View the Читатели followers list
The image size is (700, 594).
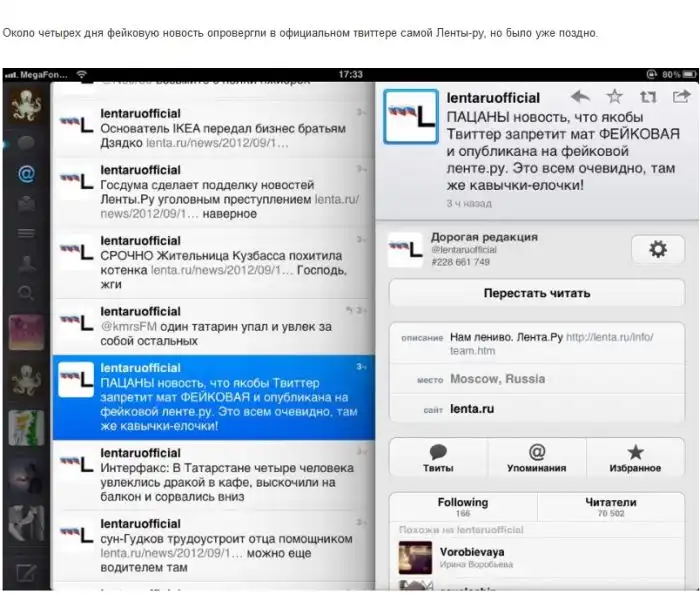click(x=611, y=507)
